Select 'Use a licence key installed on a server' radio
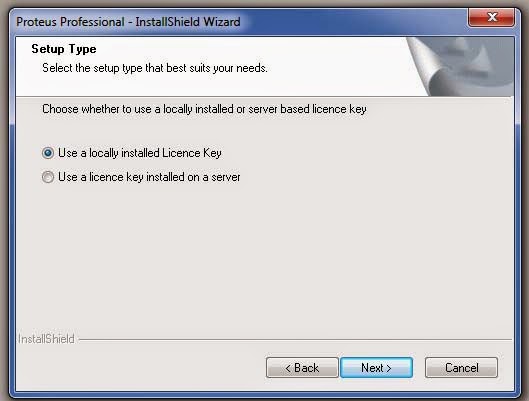Image resolution: width=529 pixels, height=401 pixels. tap(48, 177)
